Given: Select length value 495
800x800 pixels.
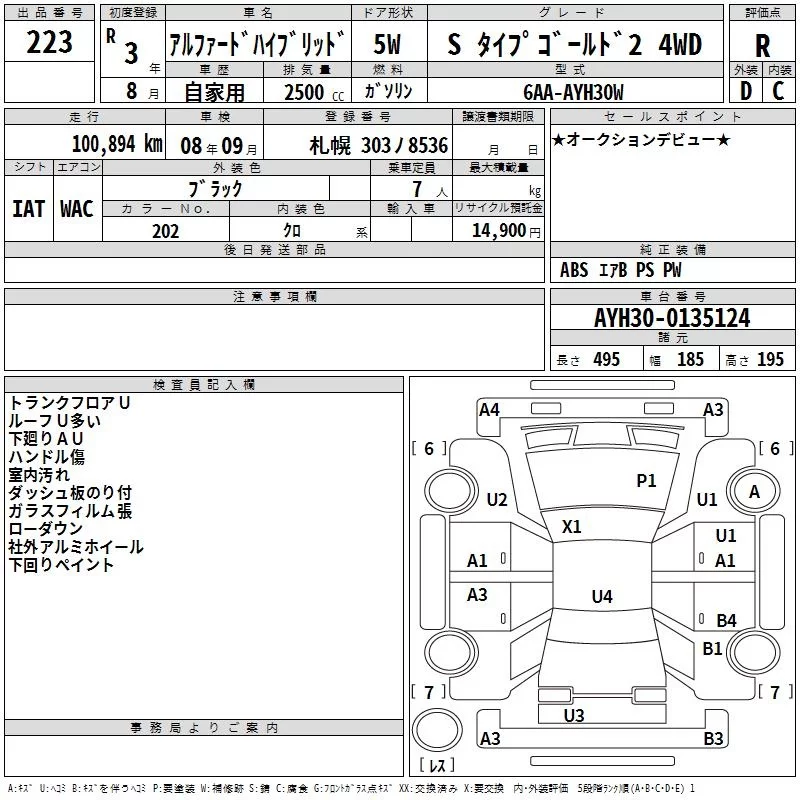Looking at the screenshot, I should coord(607,359).
